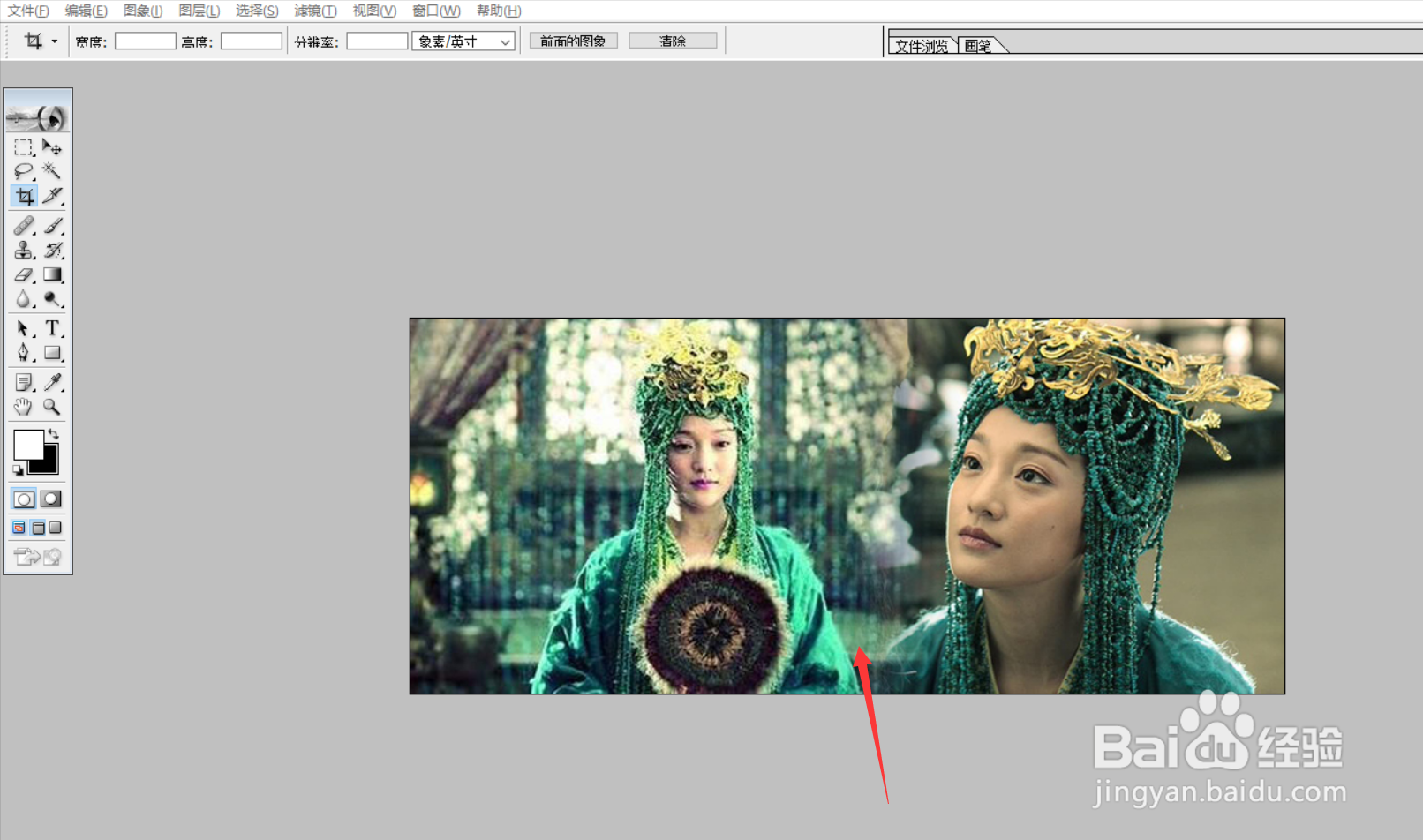
Task: Select the Eyedropper tool
Action: pyautogui.click(x=52, y=382)
